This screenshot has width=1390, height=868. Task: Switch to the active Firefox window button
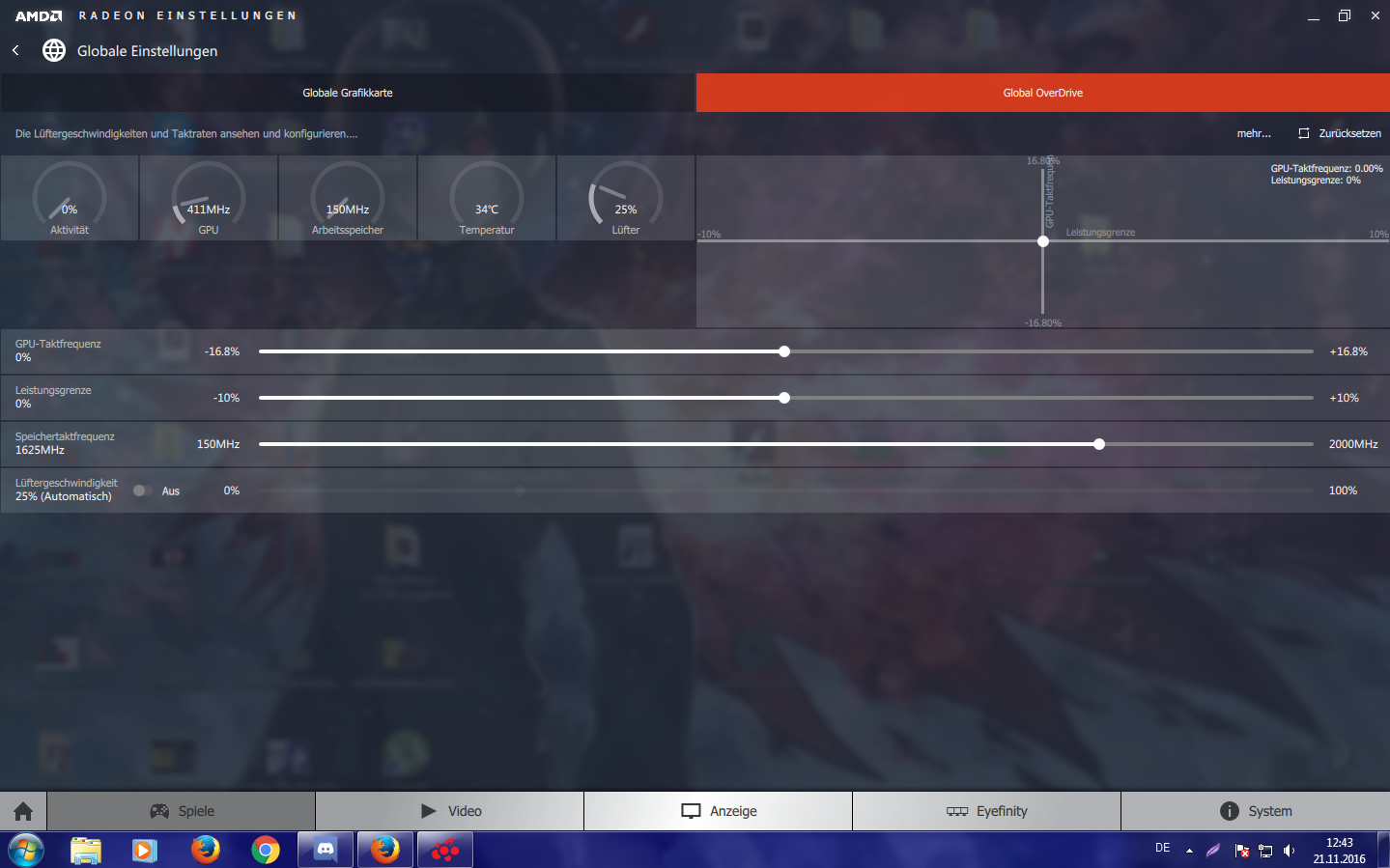(385, 850)
